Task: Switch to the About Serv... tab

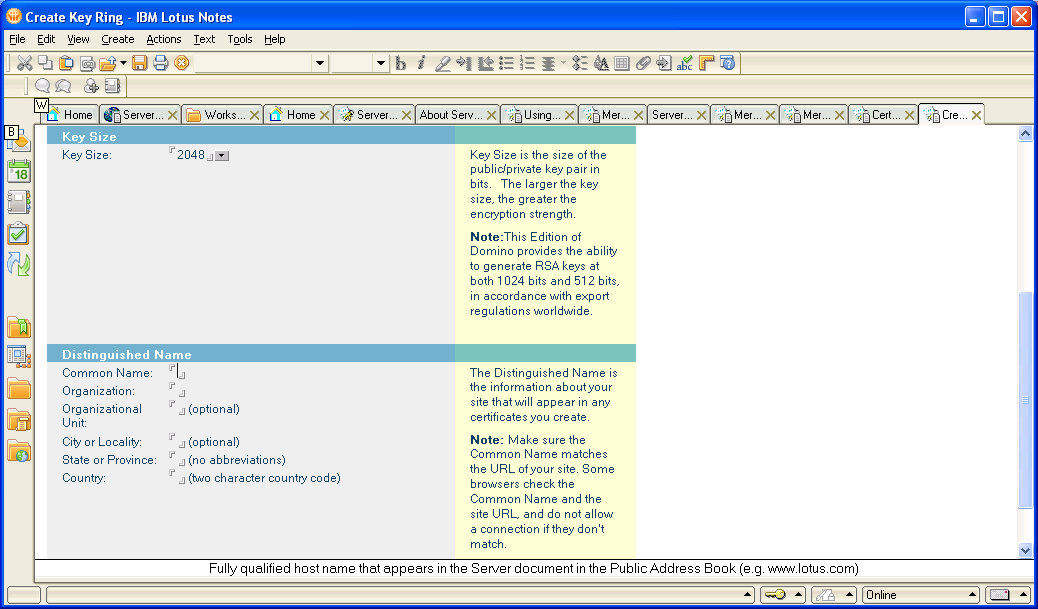Action: pyautogui.click(x=450, y=115)
